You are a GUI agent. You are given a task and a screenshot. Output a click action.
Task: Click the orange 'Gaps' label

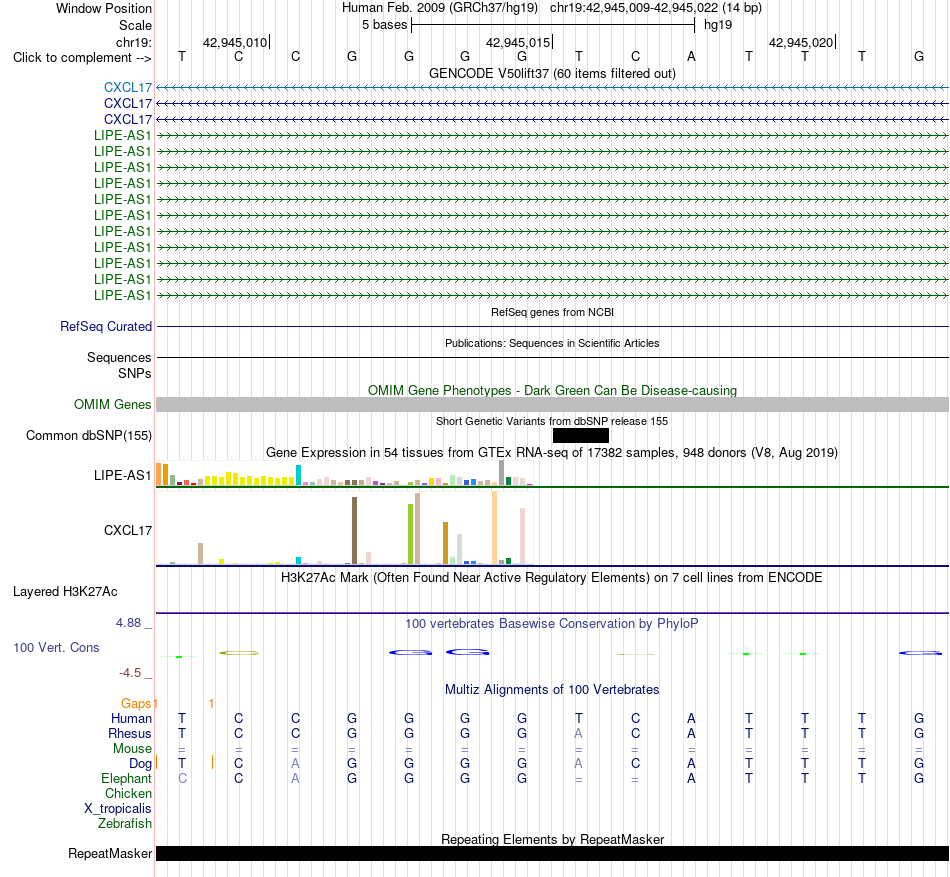click(136, 703)
